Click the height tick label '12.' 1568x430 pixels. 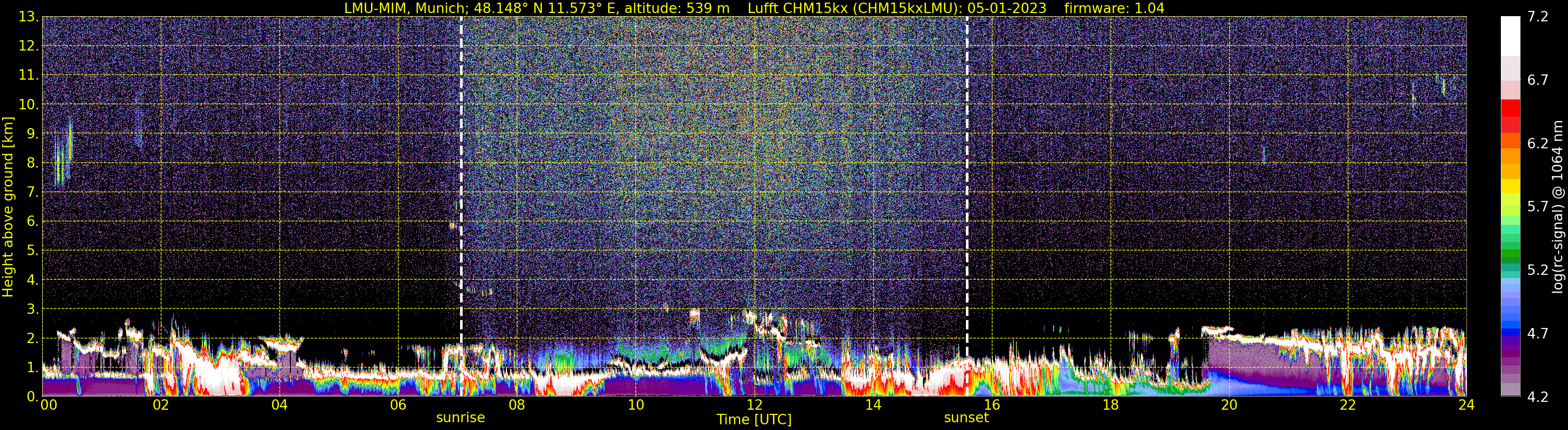(x=29, y=46)
